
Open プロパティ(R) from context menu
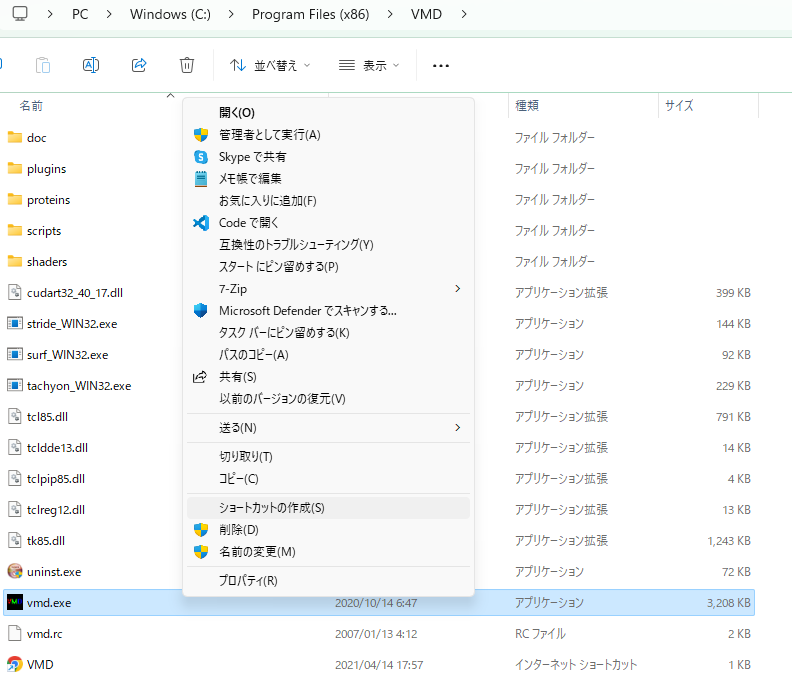[x=248, y=581]
